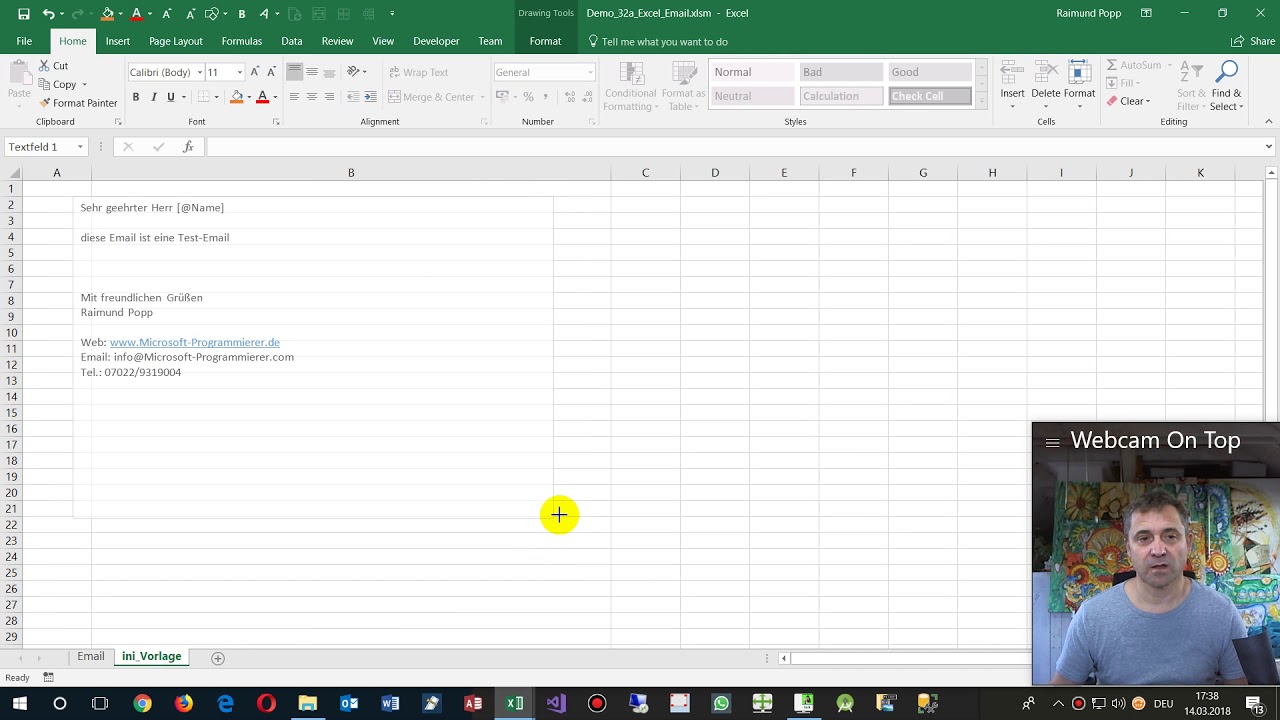Switch to the Formulas tab
Image resolution: width=1280 pixels, height=720 pixels.
pyautogui.click(x=242, y=41)
